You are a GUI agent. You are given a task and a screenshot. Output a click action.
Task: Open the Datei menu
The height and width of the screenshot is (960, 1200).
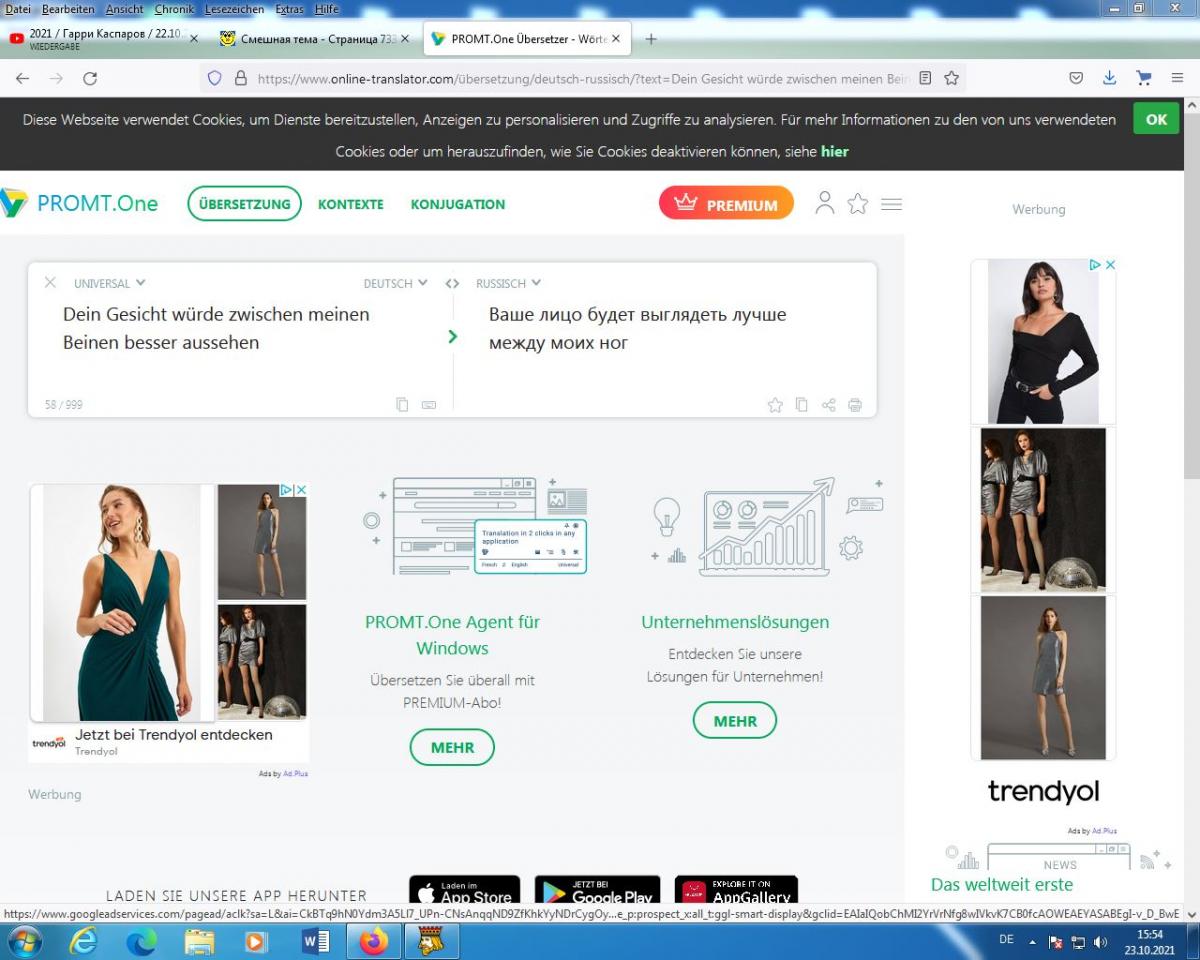click(x=18, y=9)
